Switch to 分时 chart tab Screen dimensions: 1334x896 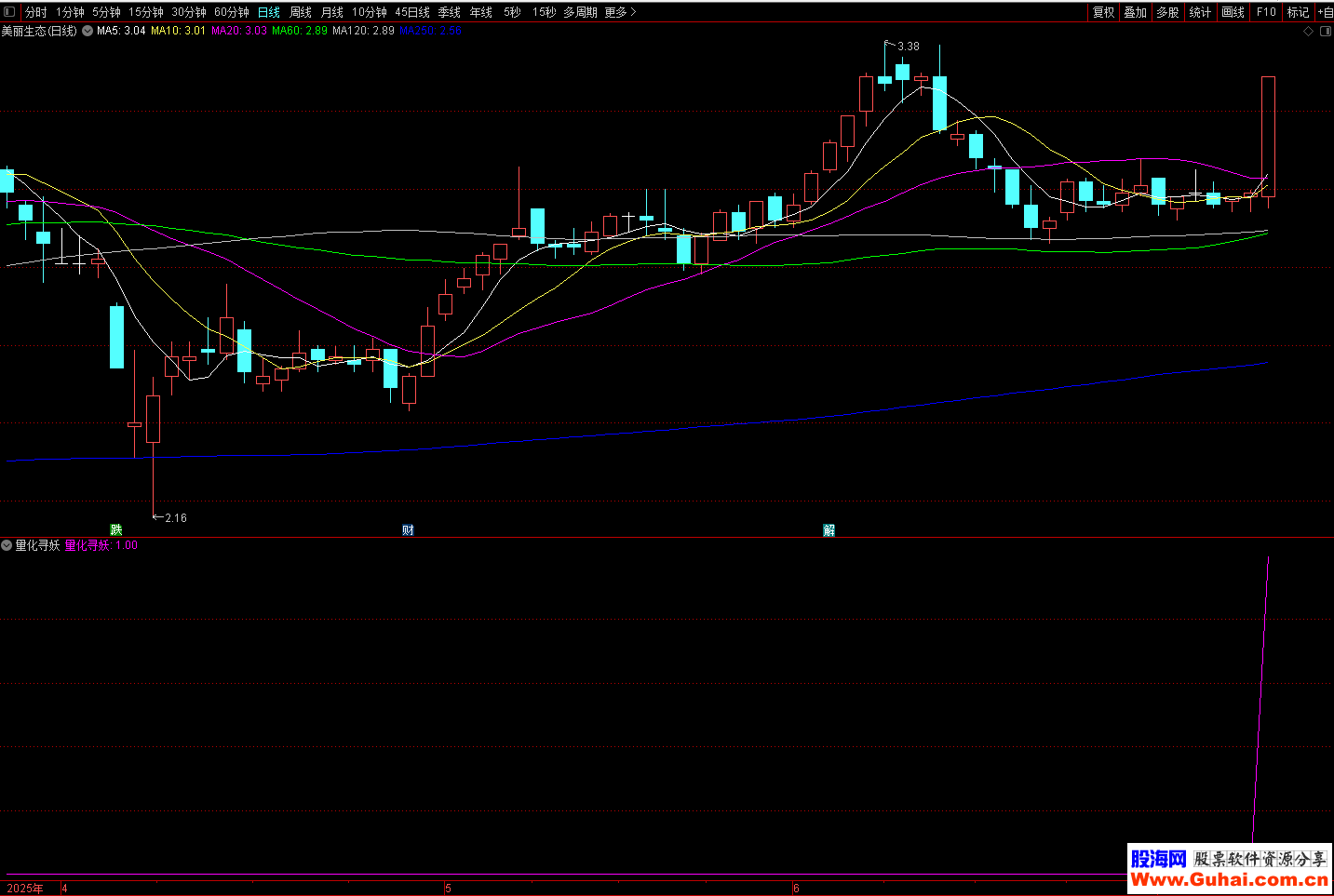click(x=36, y=12)
